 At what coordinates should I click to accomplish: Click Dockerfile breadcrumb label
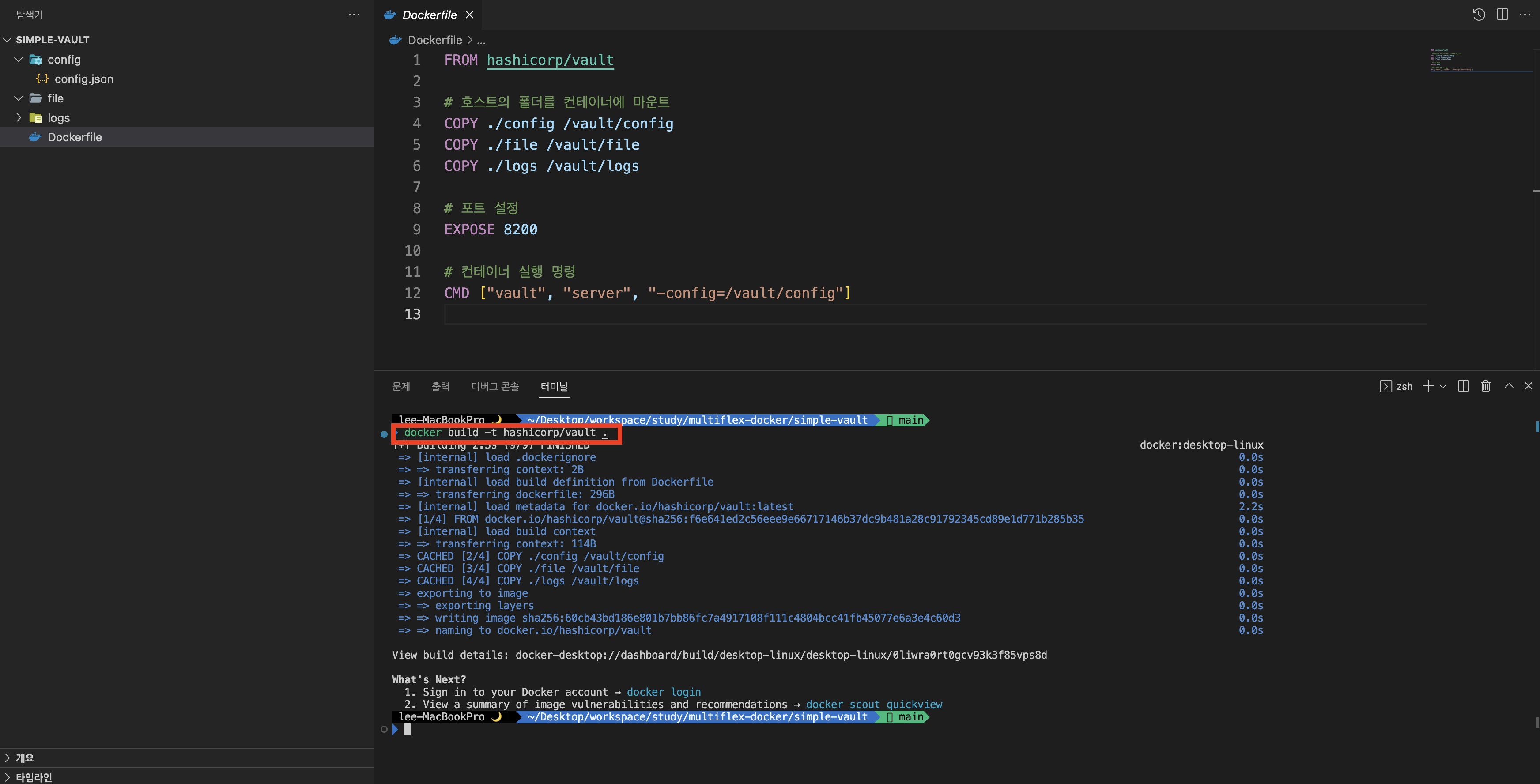click(434, 40)
